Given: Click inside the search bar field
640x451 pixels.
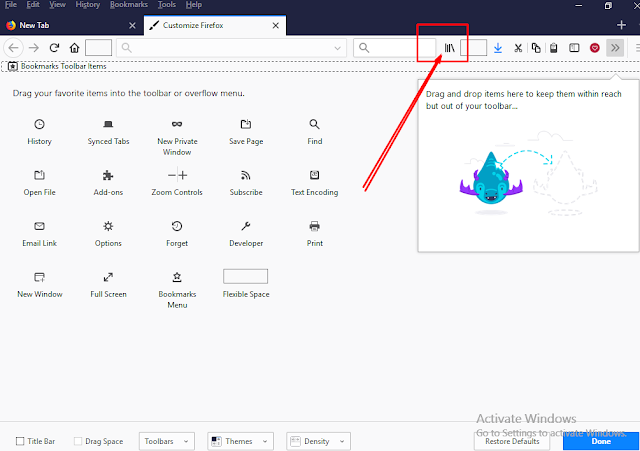Looking at the screenshot, I should [395, 48].
